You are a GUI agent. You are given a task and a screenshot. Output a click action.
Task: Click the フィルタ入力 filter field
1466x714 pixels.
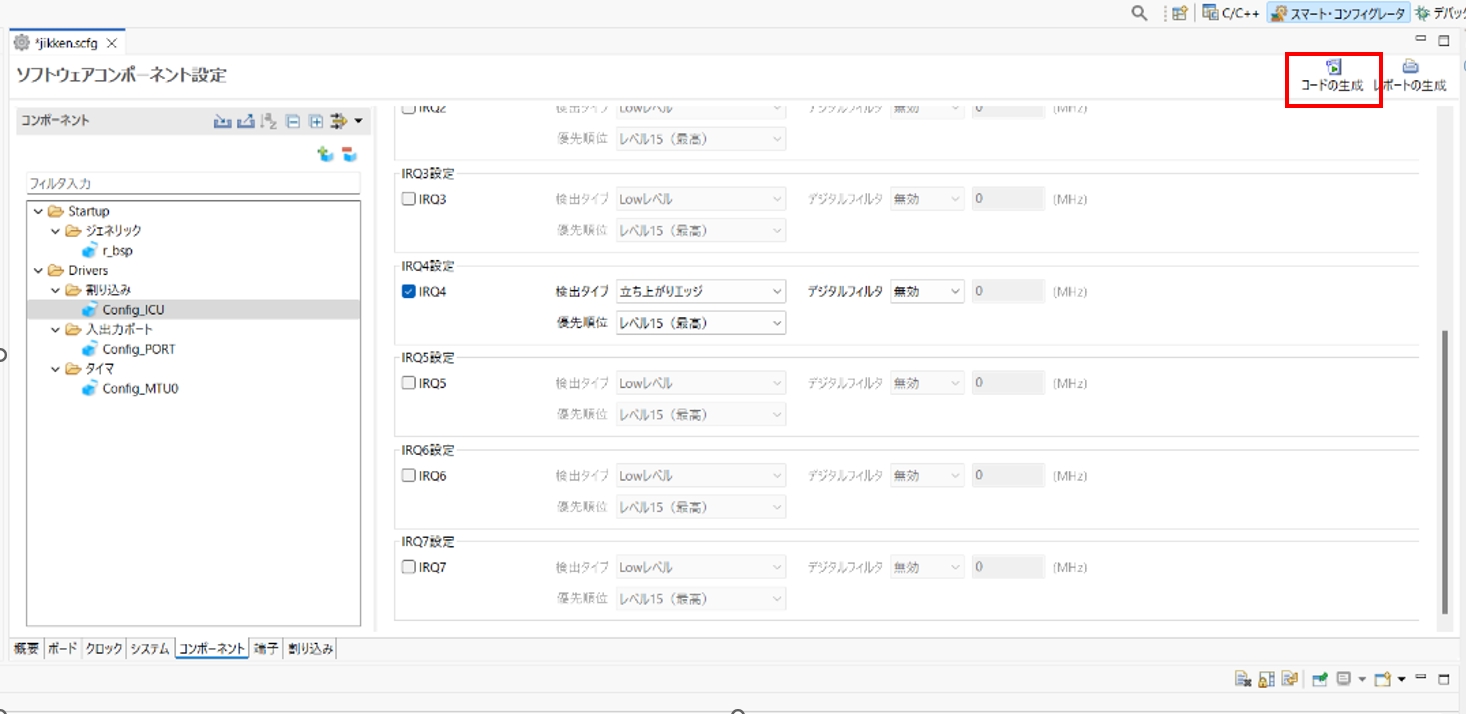(x=192, y=184)
